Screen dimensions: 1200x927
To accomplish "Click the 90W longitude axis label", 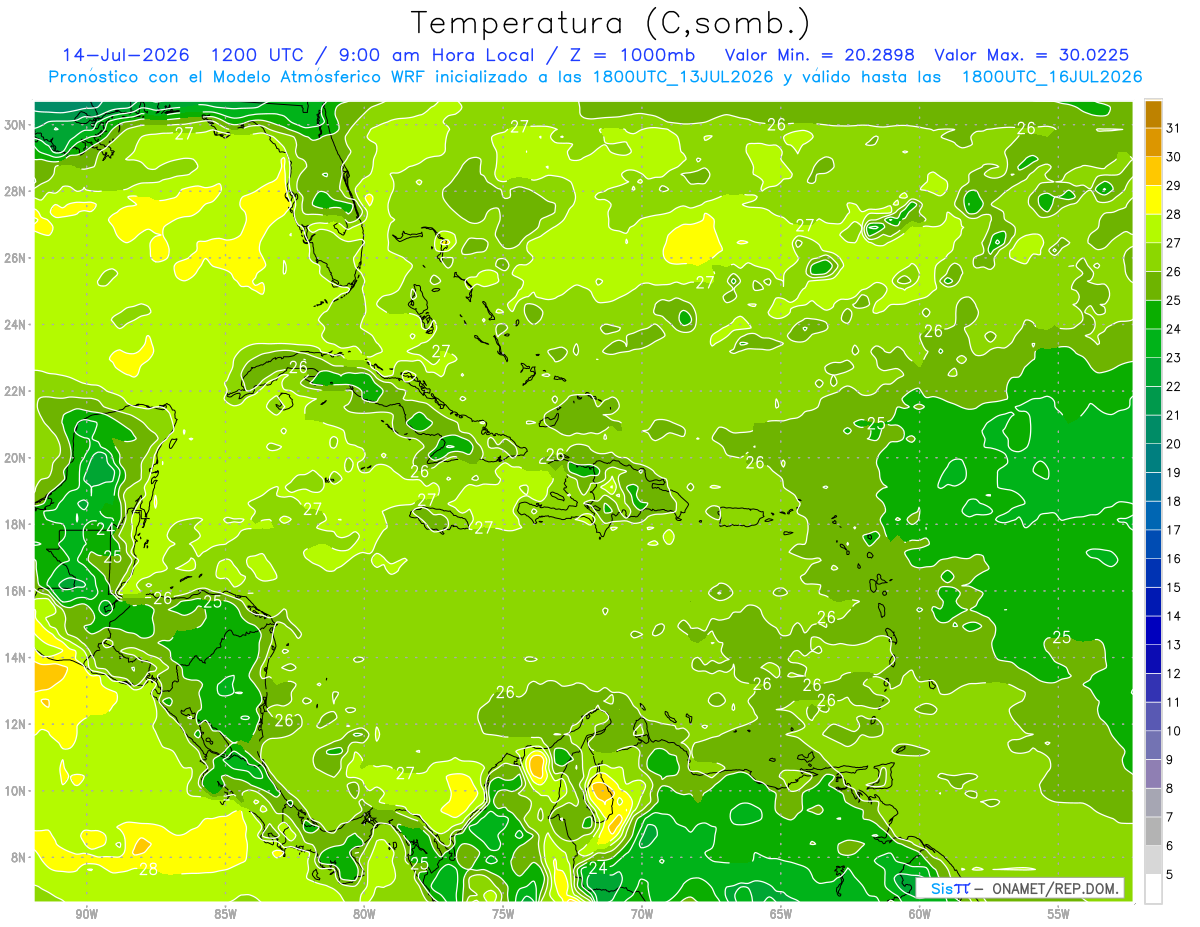I will click(x=86, y=914).
